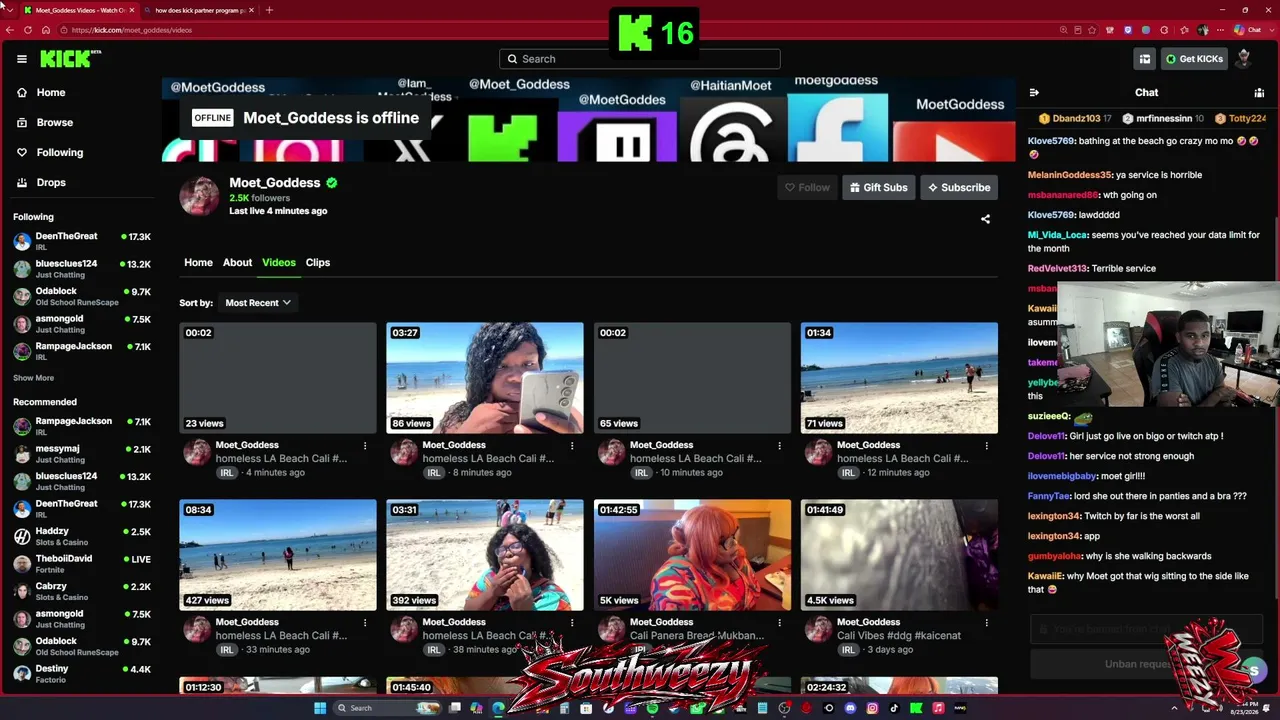The image size is (1280, 720).
Task: Subscribe to Moet_Goddess
Action: tap(959, 188)
